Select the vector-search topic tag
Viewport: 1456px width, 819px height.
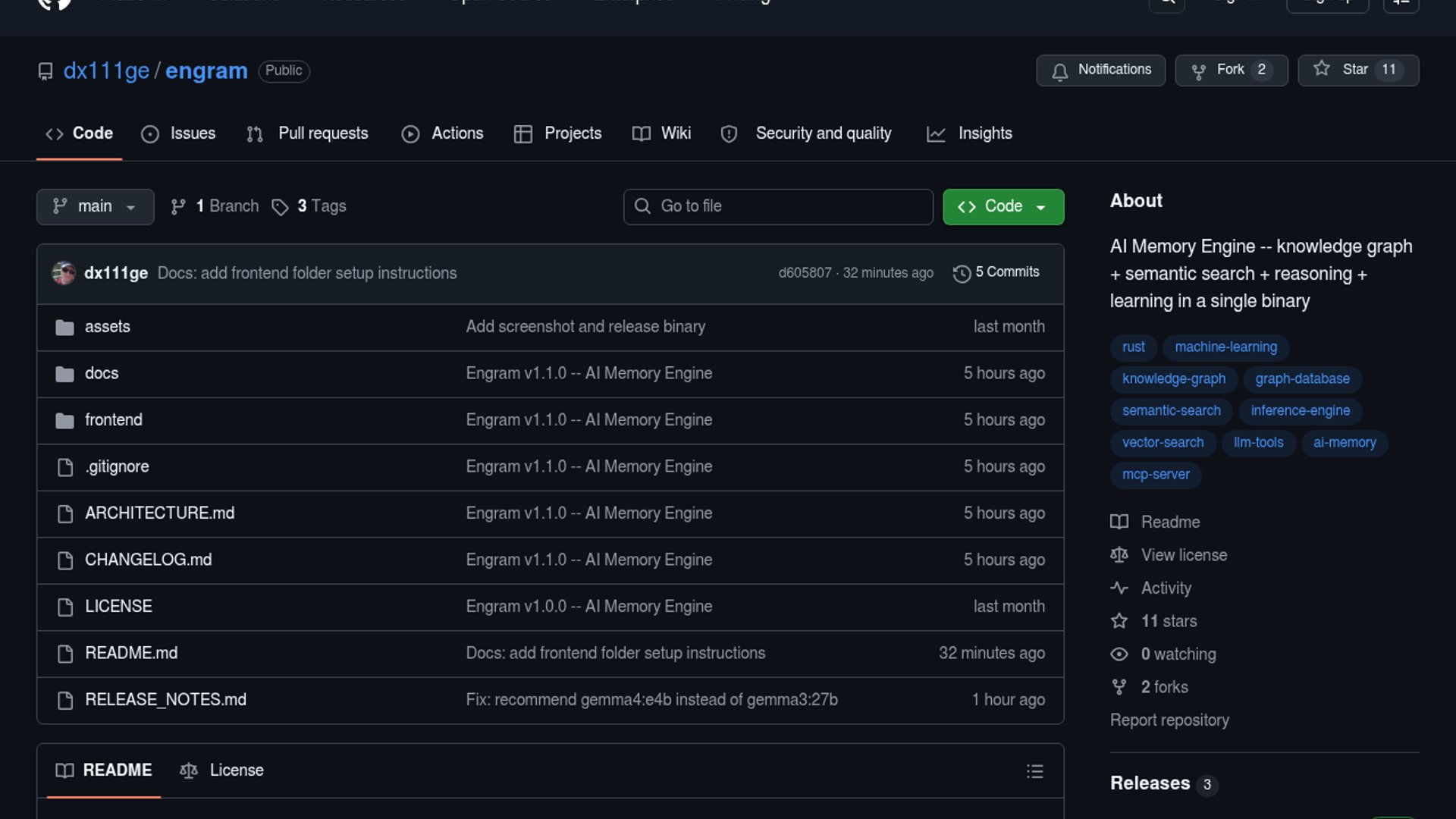click(1163, 443)
